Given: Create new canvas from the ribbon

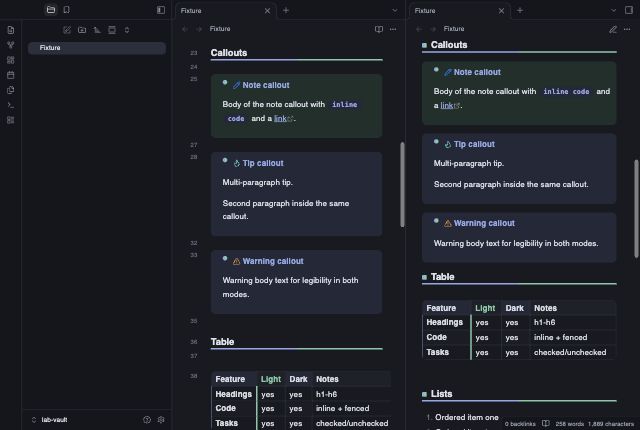Looking at the screenshot, I should 11,60.
